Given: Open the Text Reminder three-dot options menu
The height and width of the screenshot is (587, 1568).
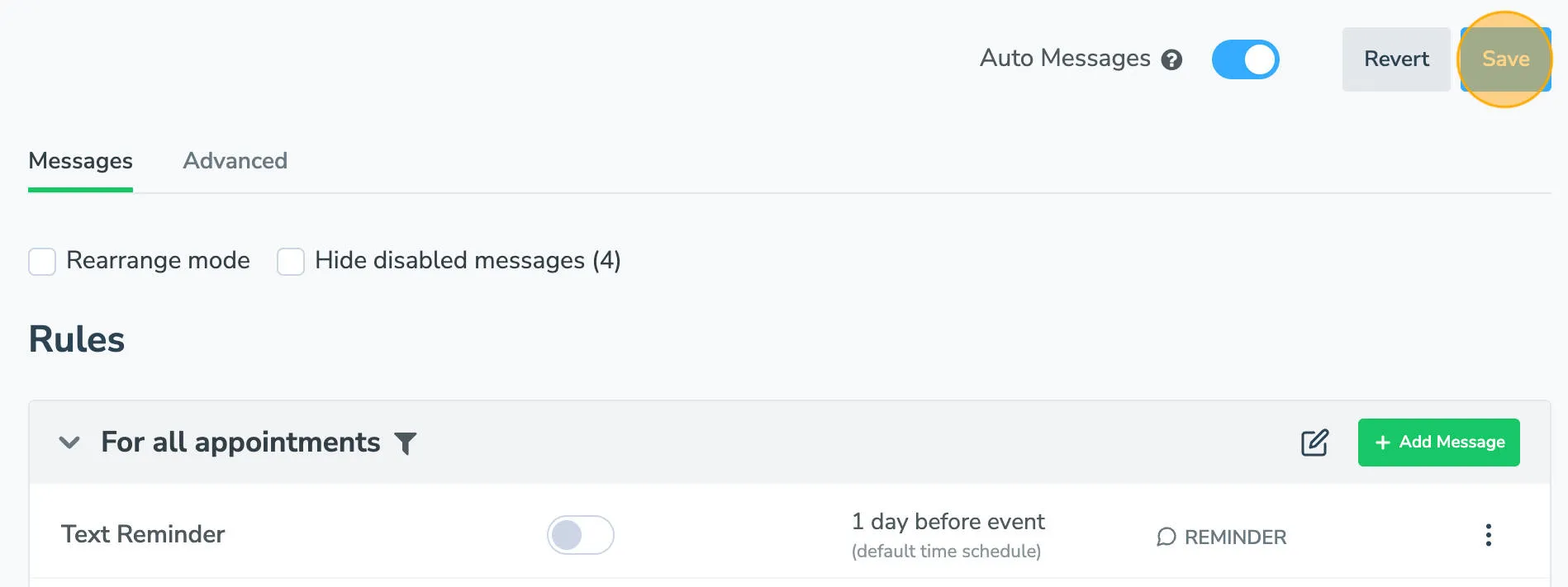Looking at the screenshot, I should pyautogui.click(x=1489, y=535).
